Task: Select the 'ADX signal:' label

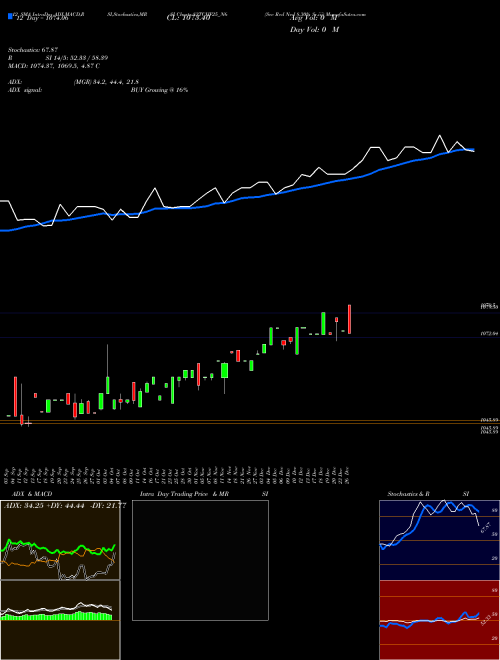Action: click(x=24, y=90)
